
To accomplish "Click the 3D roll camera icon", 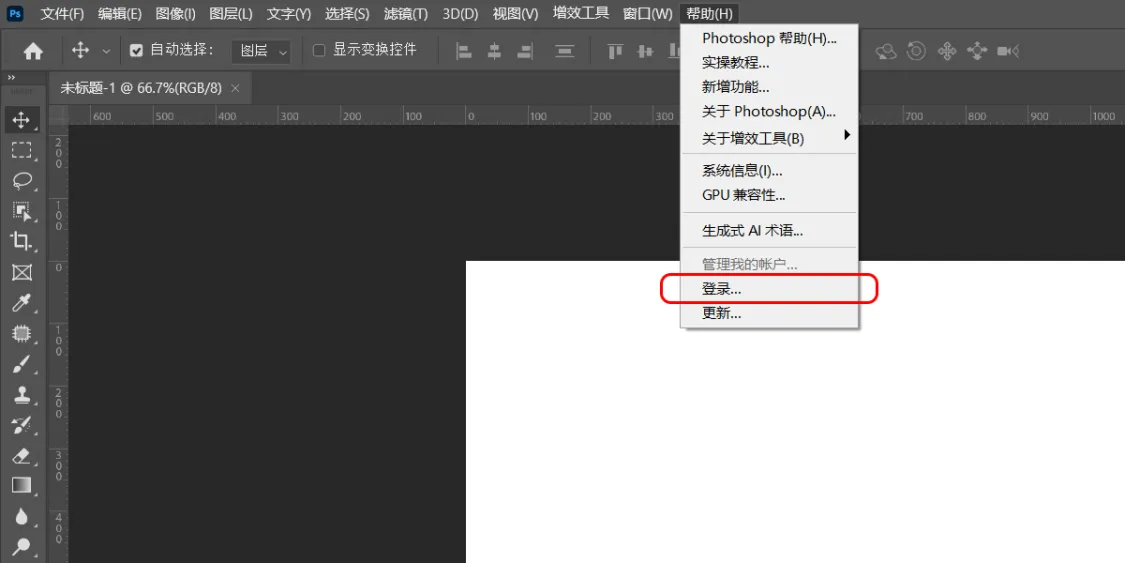I will tap(916, 51).
